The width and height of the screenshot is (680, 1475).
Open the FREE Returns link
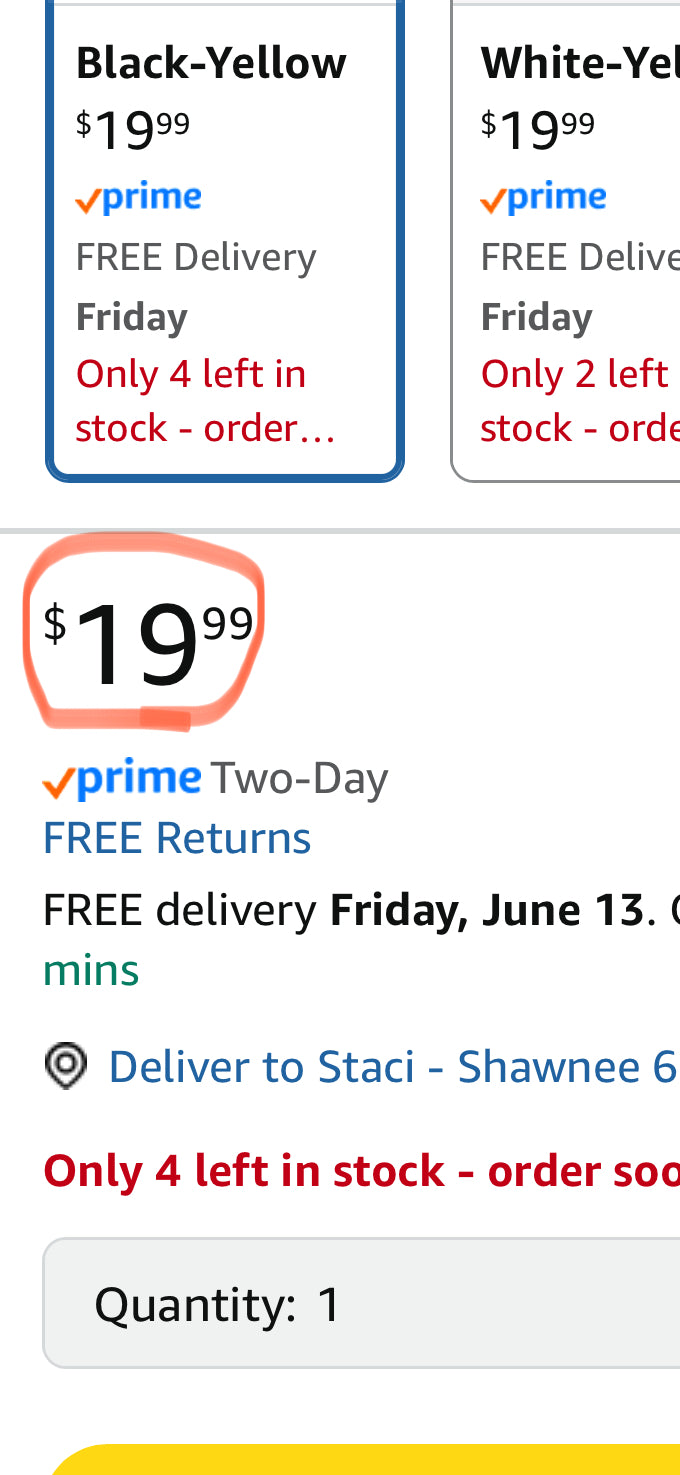point(177,838)
